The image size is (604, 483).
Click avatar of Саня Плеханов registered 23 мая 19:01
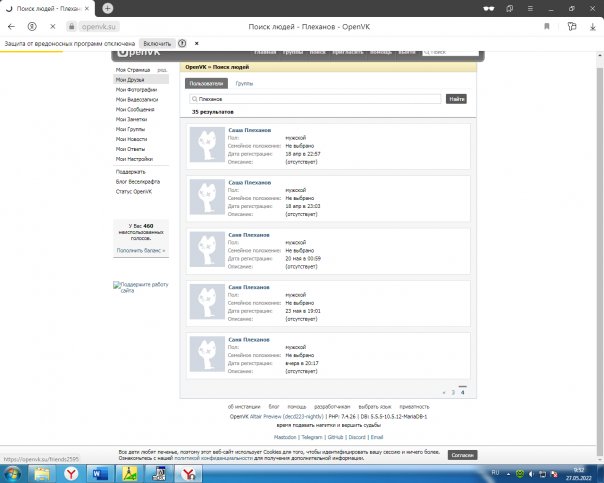[207, 302]
